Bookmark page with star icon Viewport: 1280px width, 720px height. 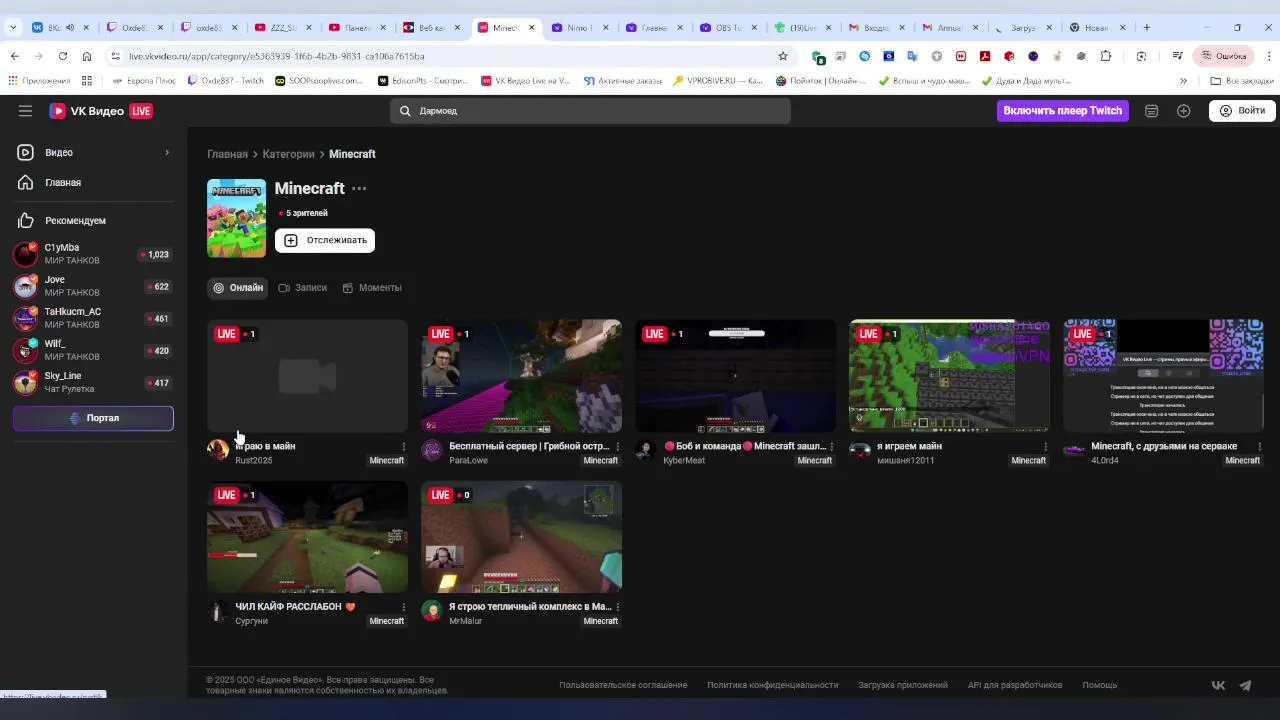click(783, 56)
